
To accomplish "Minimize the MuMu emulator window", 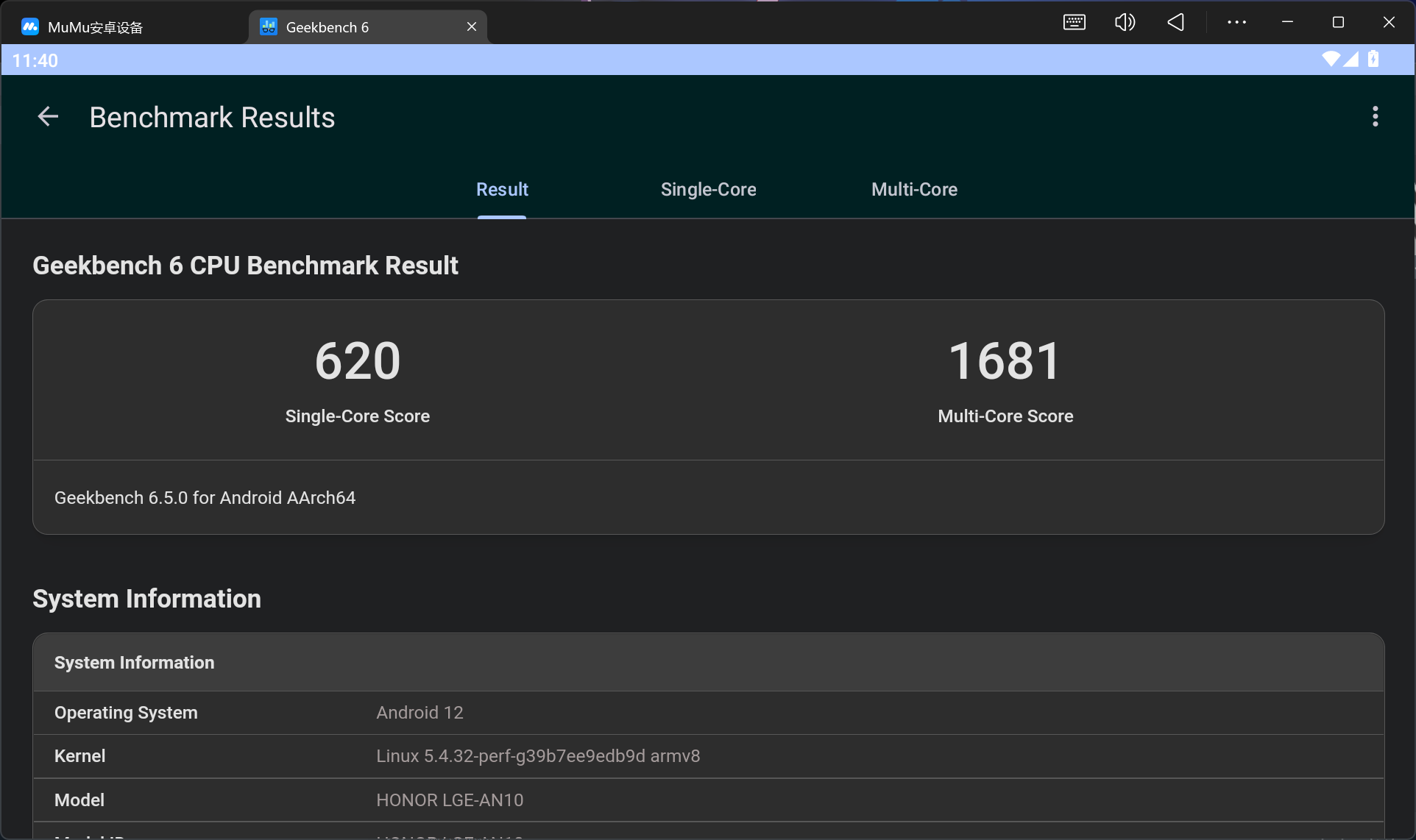I will point(1287,22).
